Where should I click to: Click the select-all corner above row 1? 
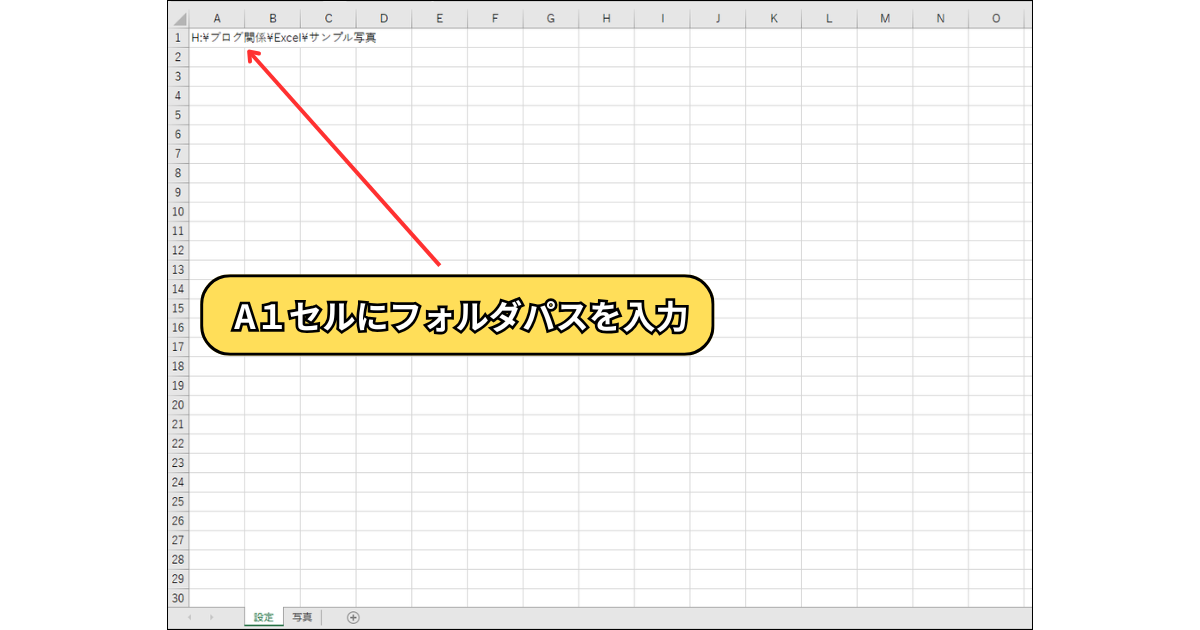[178, 18]
